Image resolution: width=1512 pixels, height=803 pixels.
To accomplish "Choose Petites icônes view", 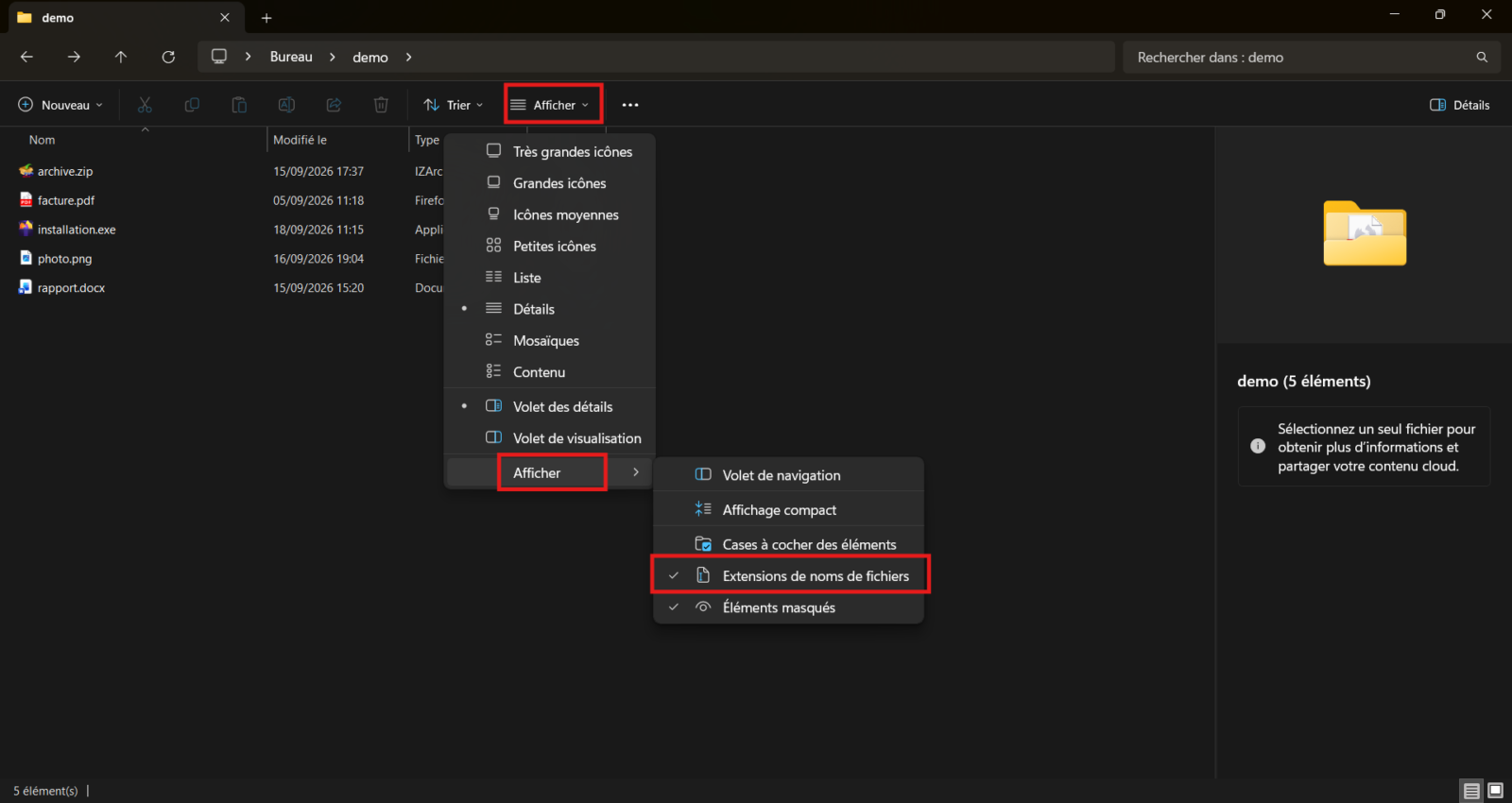I will (x=550, y=247).
